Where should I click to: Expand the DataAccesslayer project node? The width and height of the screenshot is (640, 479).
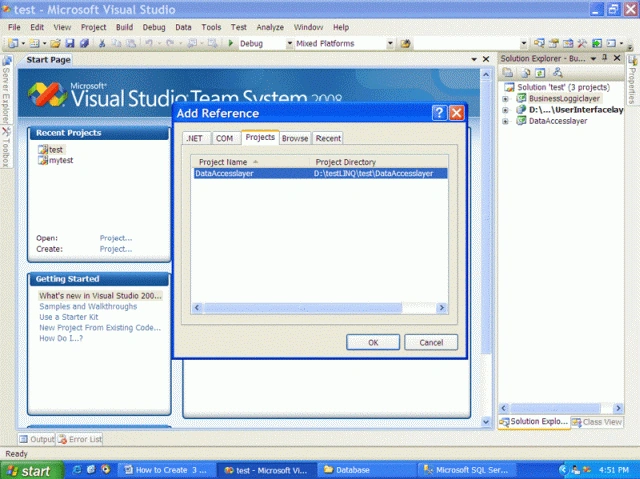pyautogui.click(x=505, y=121)
